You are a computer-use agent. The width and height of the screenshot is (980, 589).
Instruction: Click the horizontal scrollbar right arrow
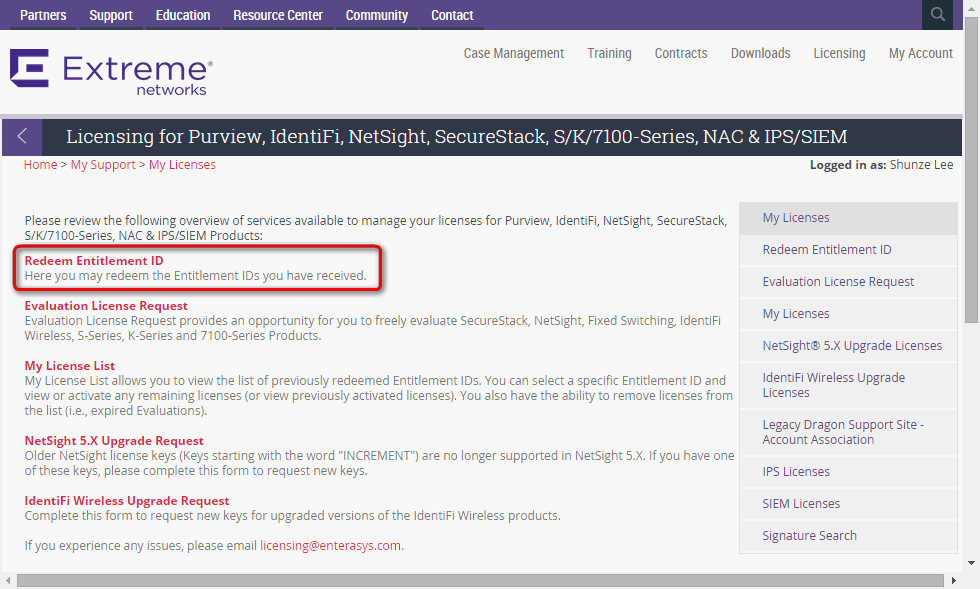[954, 580]
